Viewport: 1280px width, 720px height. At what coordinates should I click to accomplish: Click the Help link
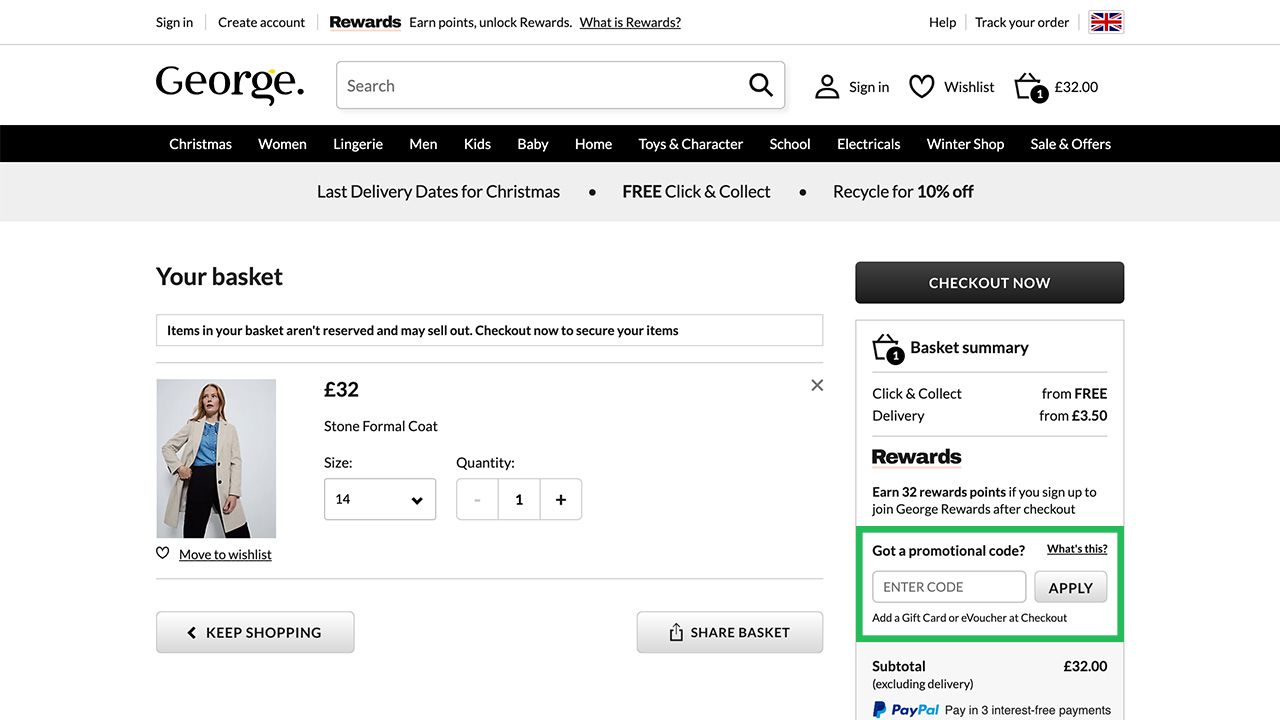[x=943, y=22]
